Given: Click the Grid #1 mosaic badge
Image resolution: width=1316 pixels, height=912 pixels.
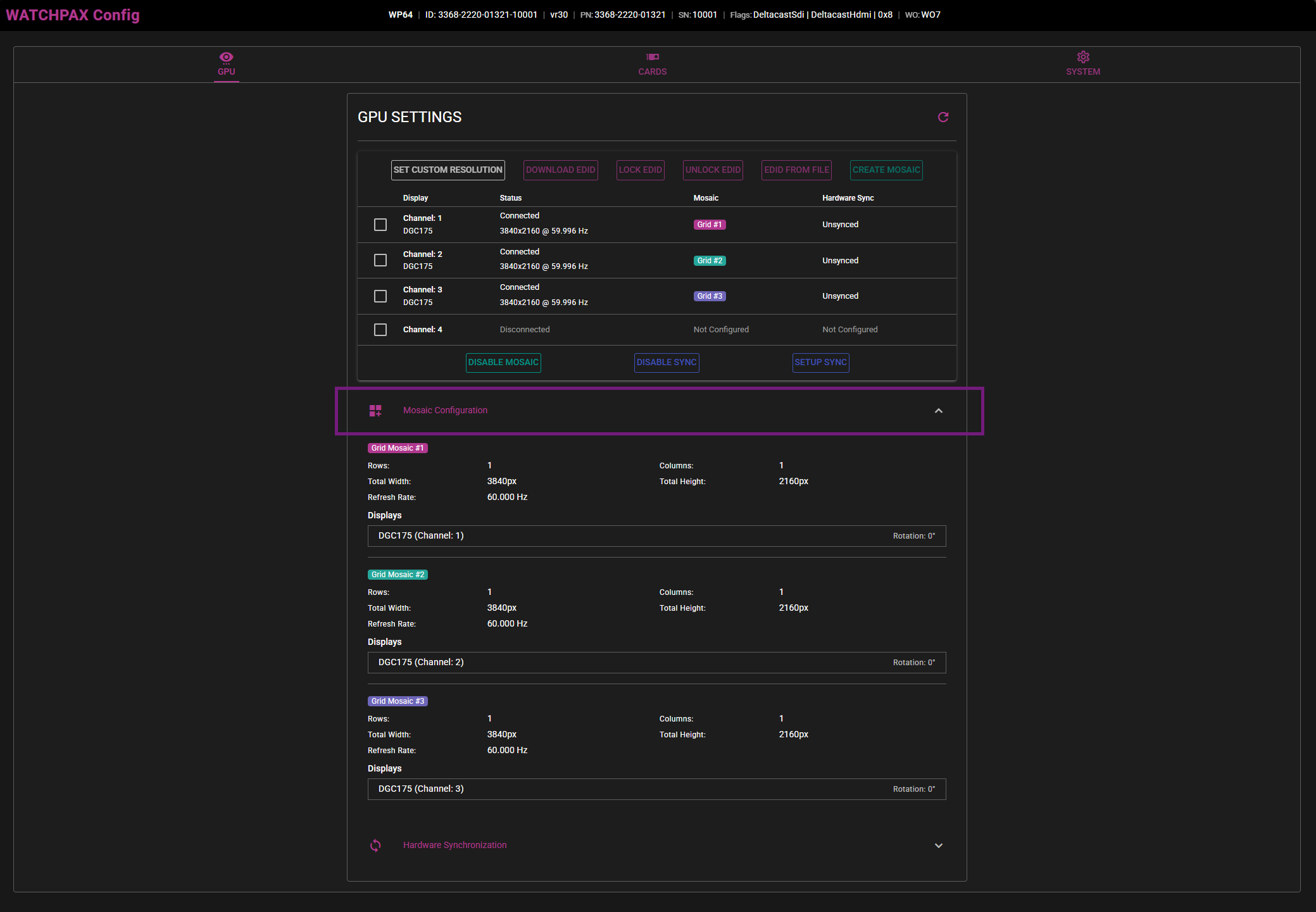Looking at the screenshot, I should coord(709,225).
